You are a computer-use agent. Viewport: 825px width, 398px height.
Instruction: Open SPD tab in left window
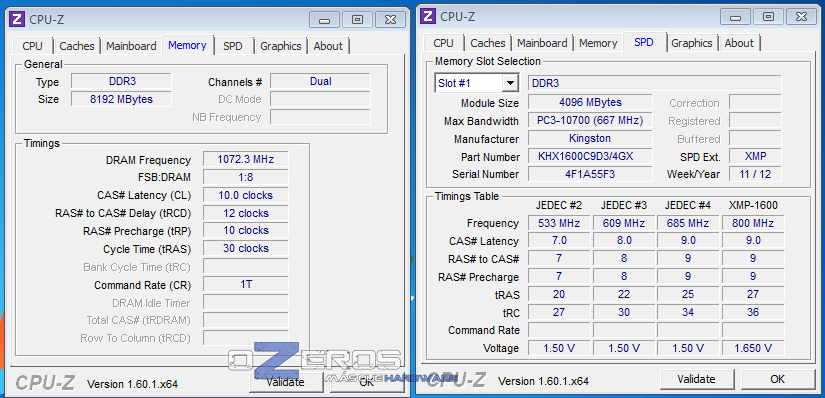coord(233,46)
